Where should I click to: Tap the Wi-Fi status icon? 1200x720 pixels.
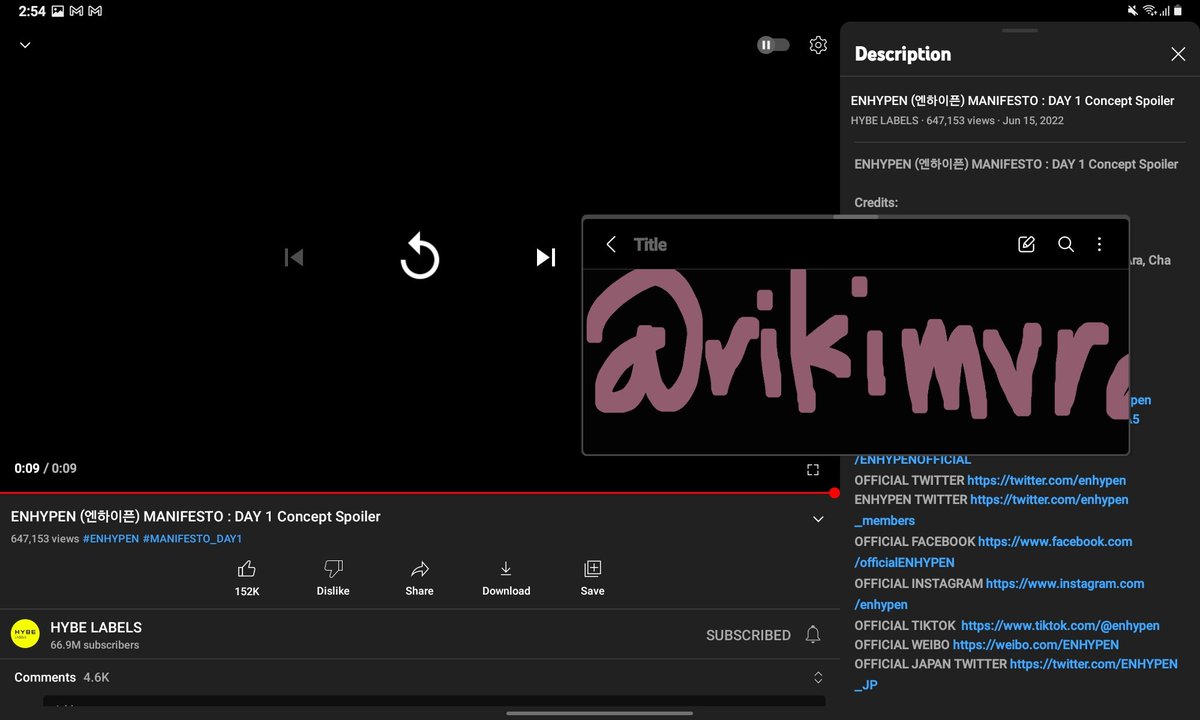pyautogui.click(x=1150, y=11)
